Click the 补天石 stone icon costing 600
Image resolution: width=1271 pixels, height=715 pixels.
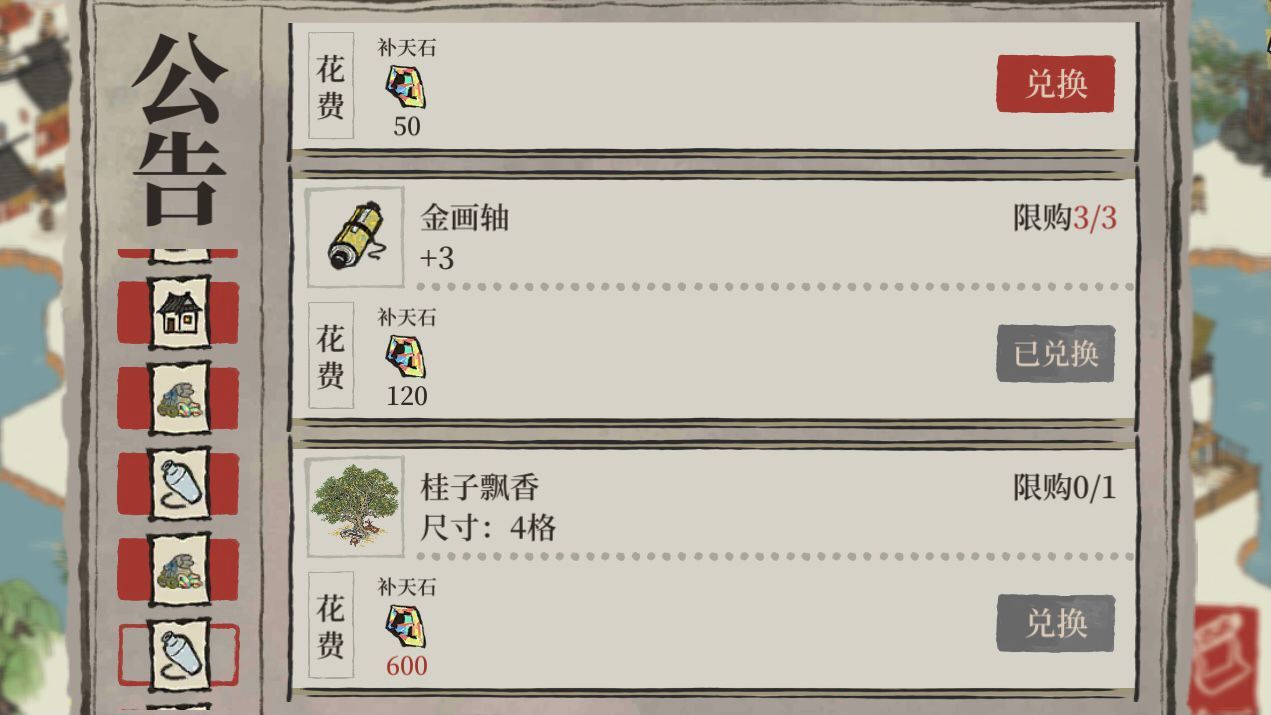pyautogui.click(x=406, y=626)
